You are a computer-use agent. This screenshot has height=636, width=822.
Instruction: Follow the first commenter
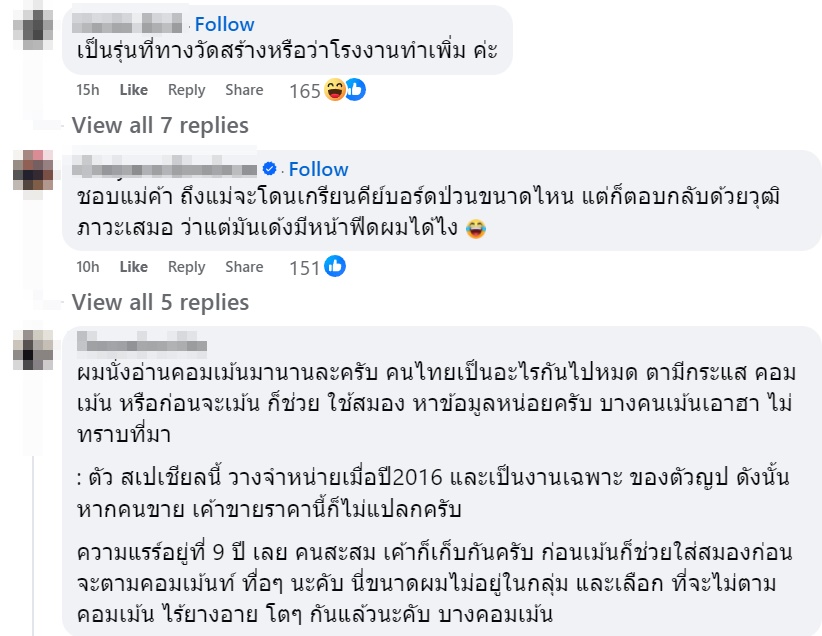pyautogui.click(x=225, y=23)
